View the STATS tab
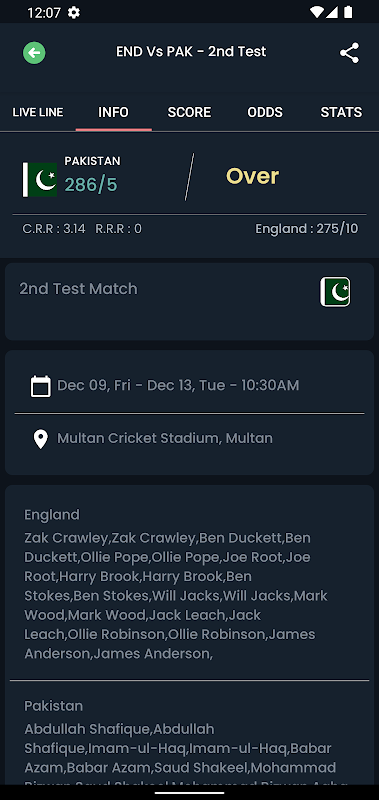This screenshot has width=379, height=800. (341, 112)
